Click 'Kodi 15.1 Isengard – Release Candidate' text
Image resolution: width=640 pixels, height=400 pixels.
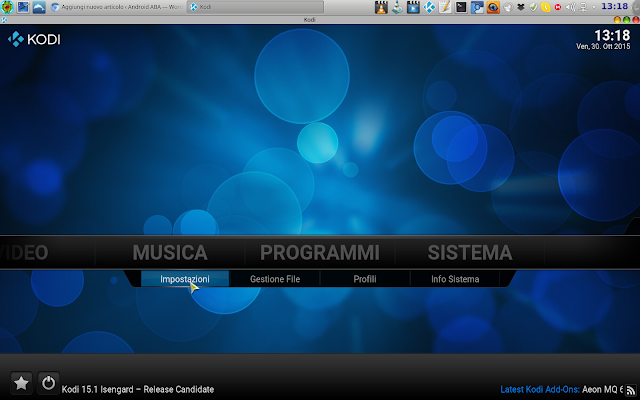click(138, 389)
